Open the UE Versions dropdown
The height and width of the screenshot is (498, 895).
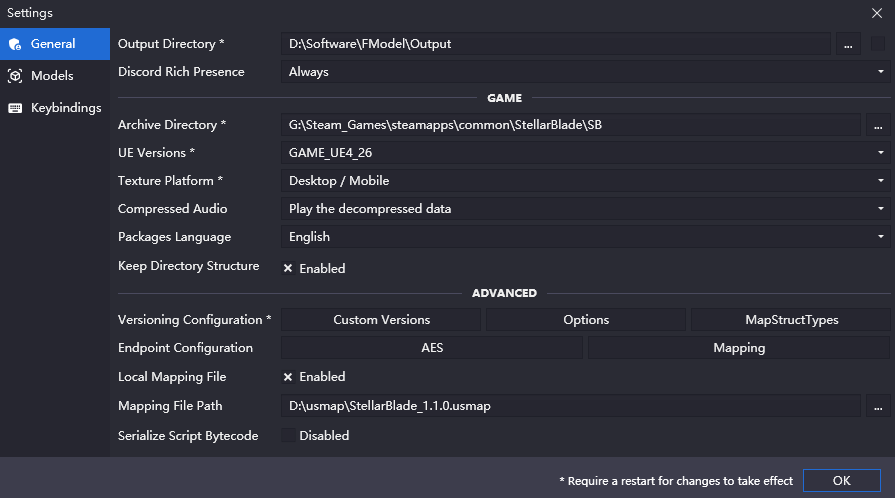tap(585, 153)
